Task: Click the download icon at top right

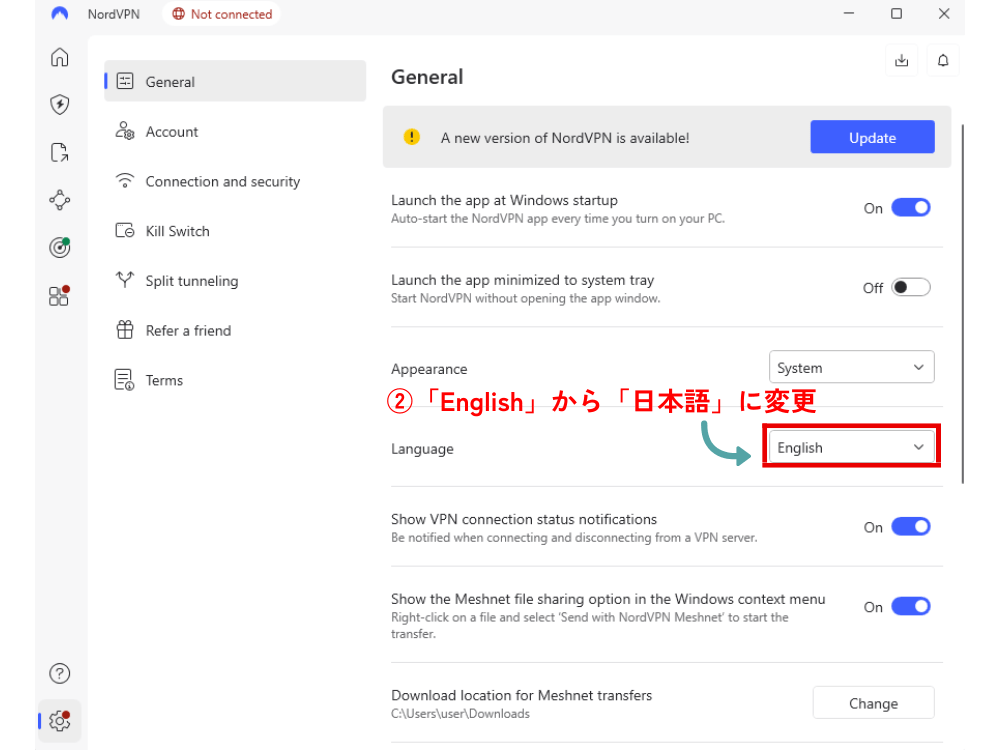Action: pyautogui.click(x=901, y=61)
